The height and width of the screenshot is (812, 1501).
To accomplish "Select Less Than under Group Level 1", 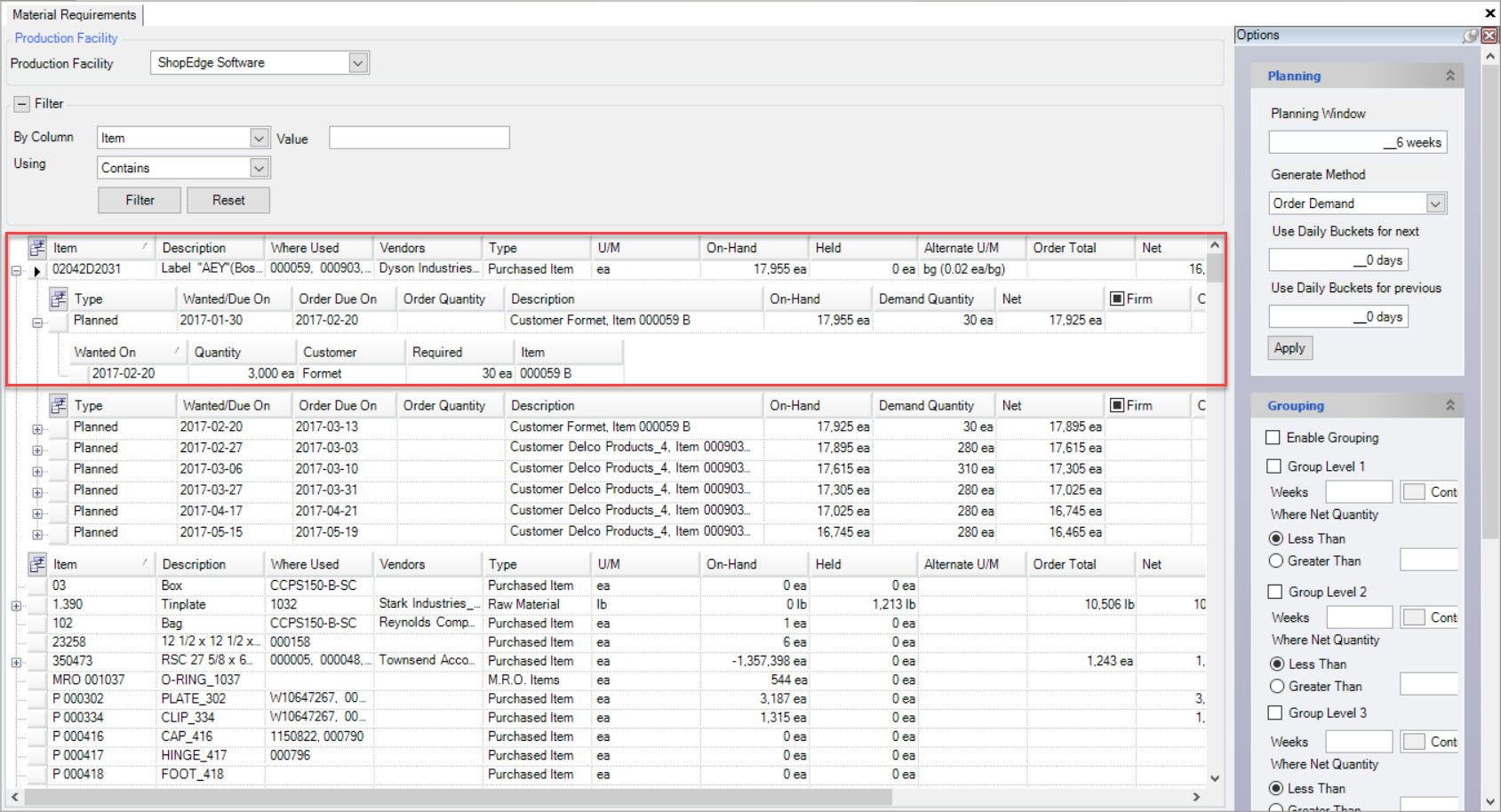I will [1276, 538].
